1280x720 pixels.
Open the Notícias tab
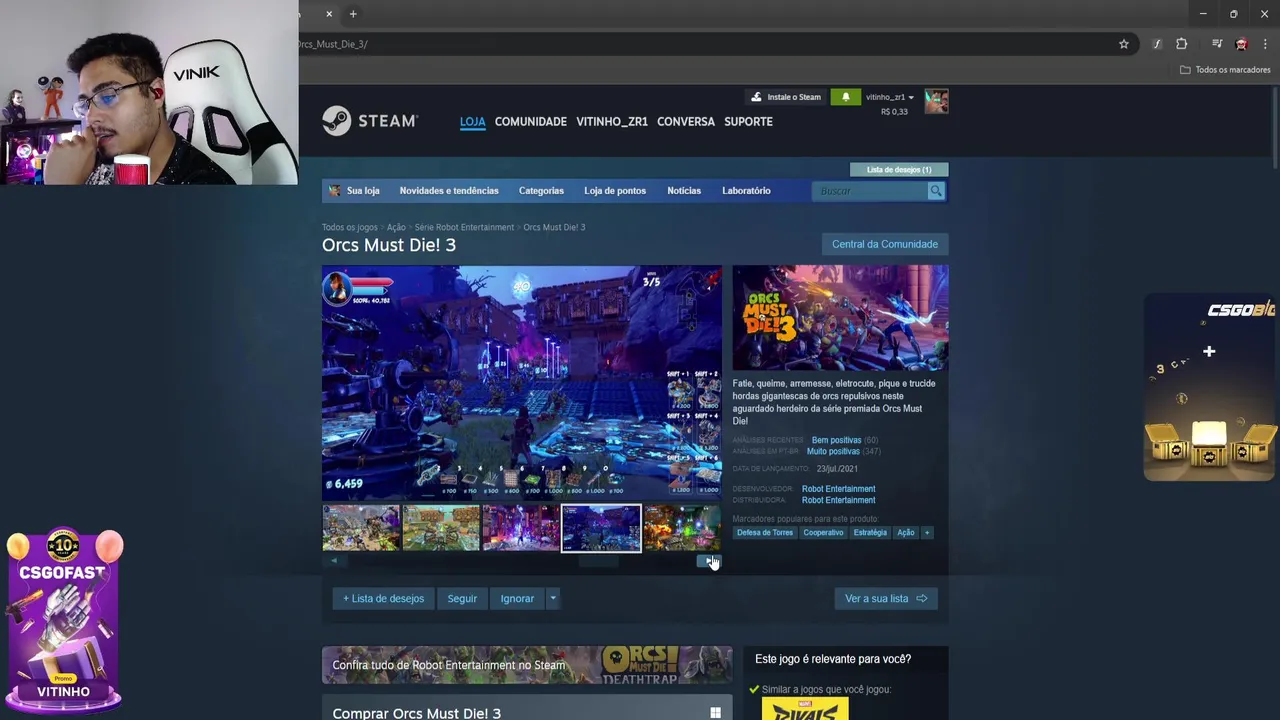click(x=684, y=191)
